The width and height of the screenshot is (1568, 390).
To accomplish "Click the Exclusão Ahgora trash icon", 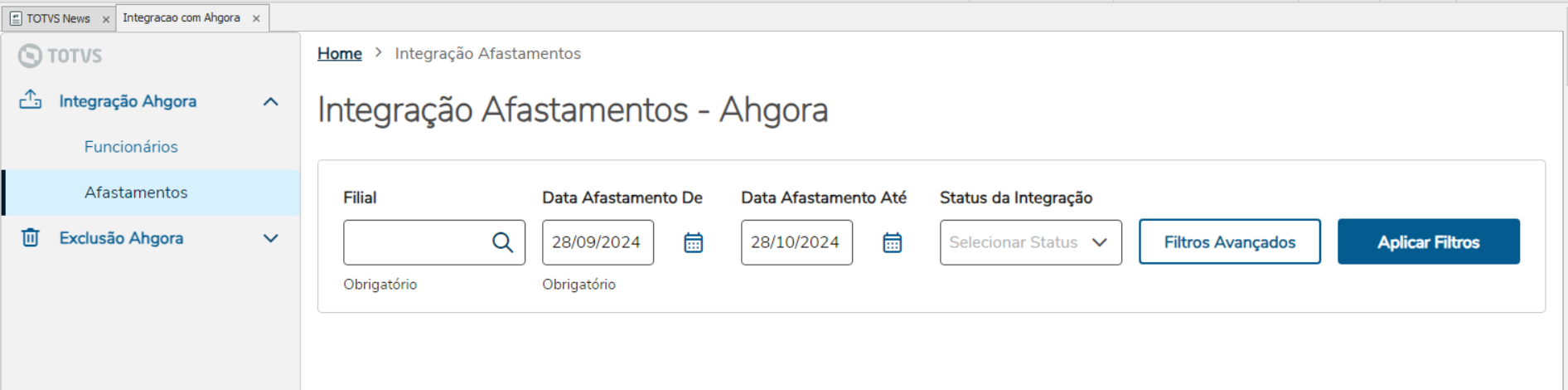I will coord(31,238).
